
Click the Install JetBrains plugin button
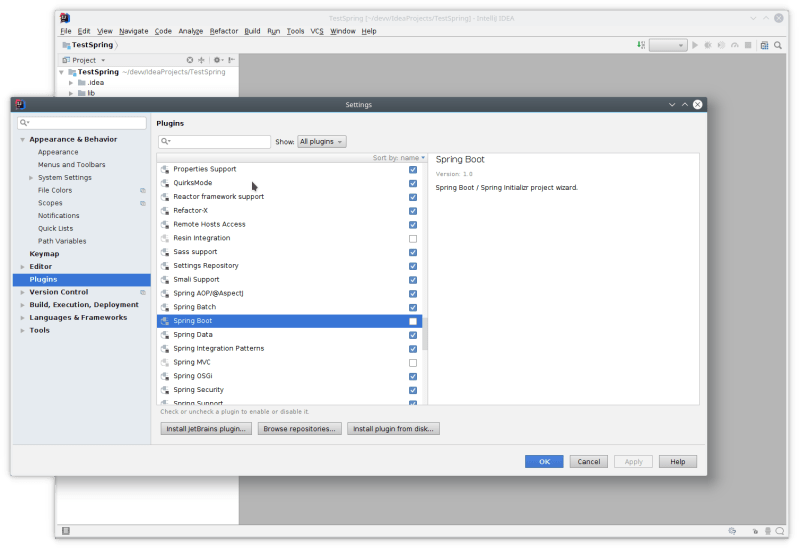click(x=206, y=429)
